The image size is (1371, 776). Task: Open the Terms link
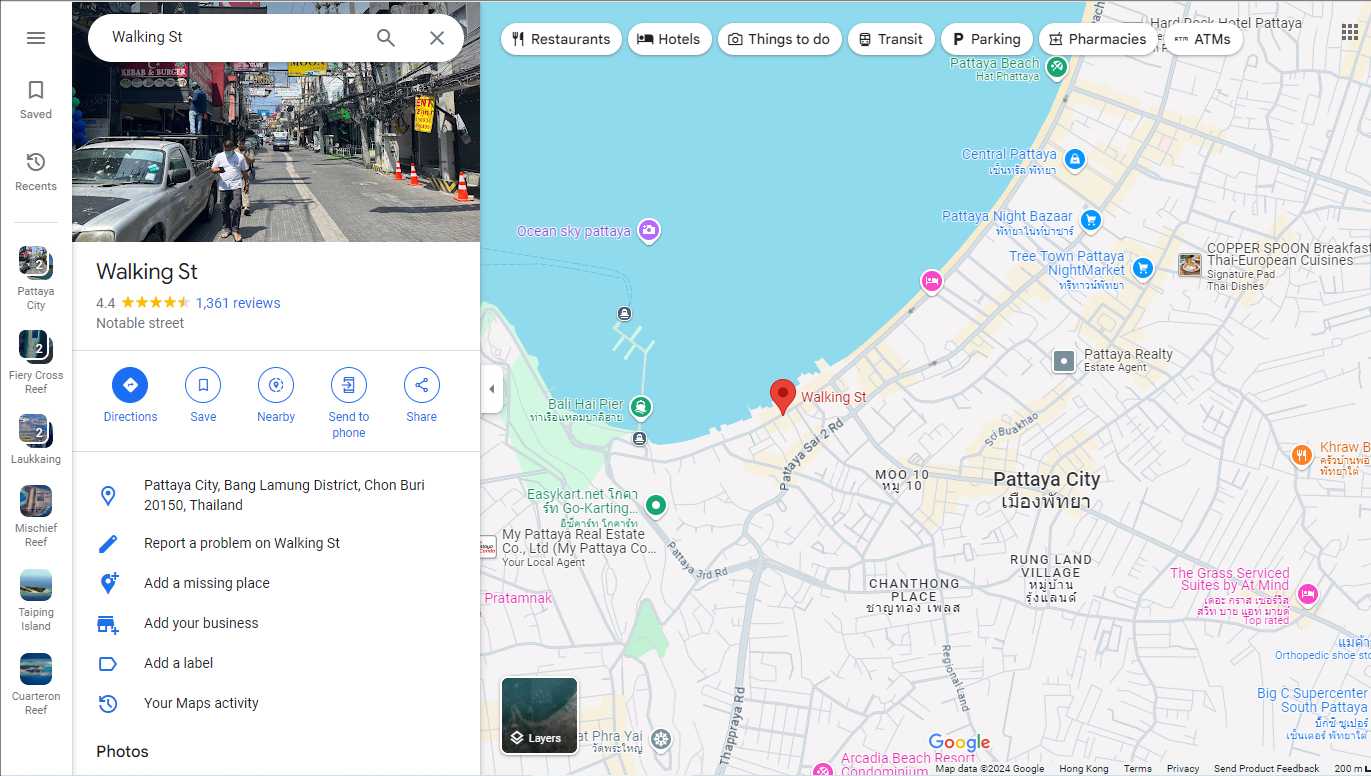tap(1137, 769)
